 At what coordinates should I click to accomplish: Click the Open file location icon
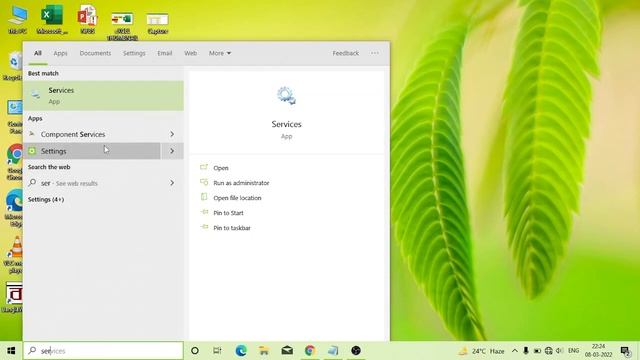pos(204,197)
